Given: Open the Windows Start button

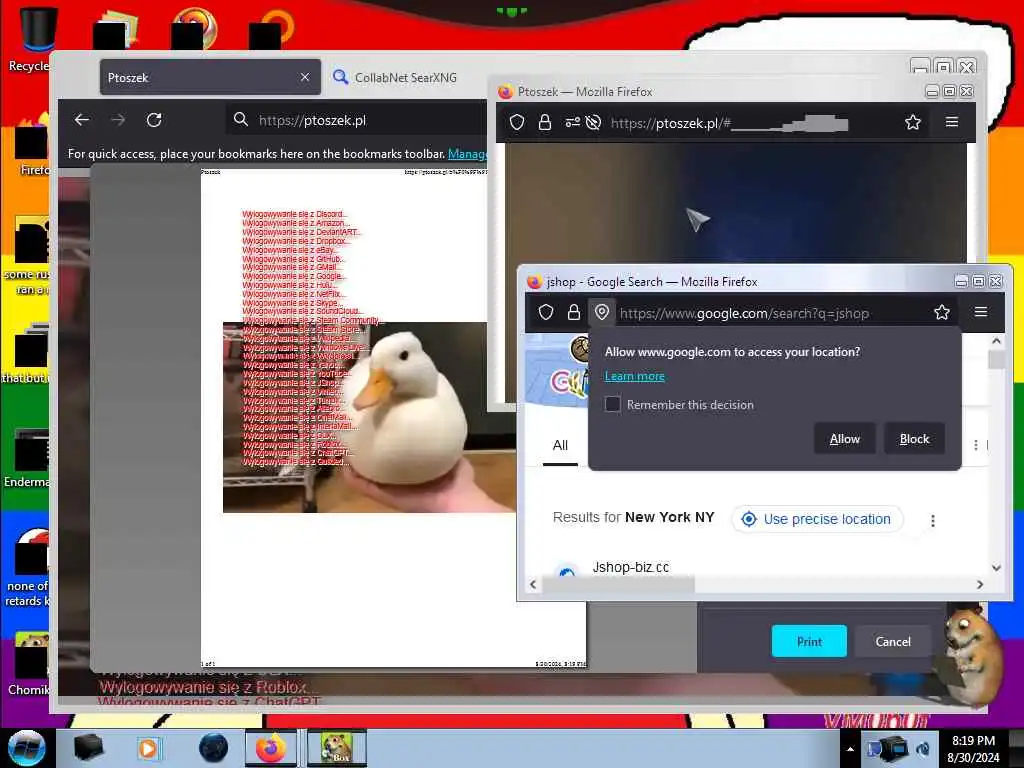Looking at the screenshot, I should [x=26, y=748].
